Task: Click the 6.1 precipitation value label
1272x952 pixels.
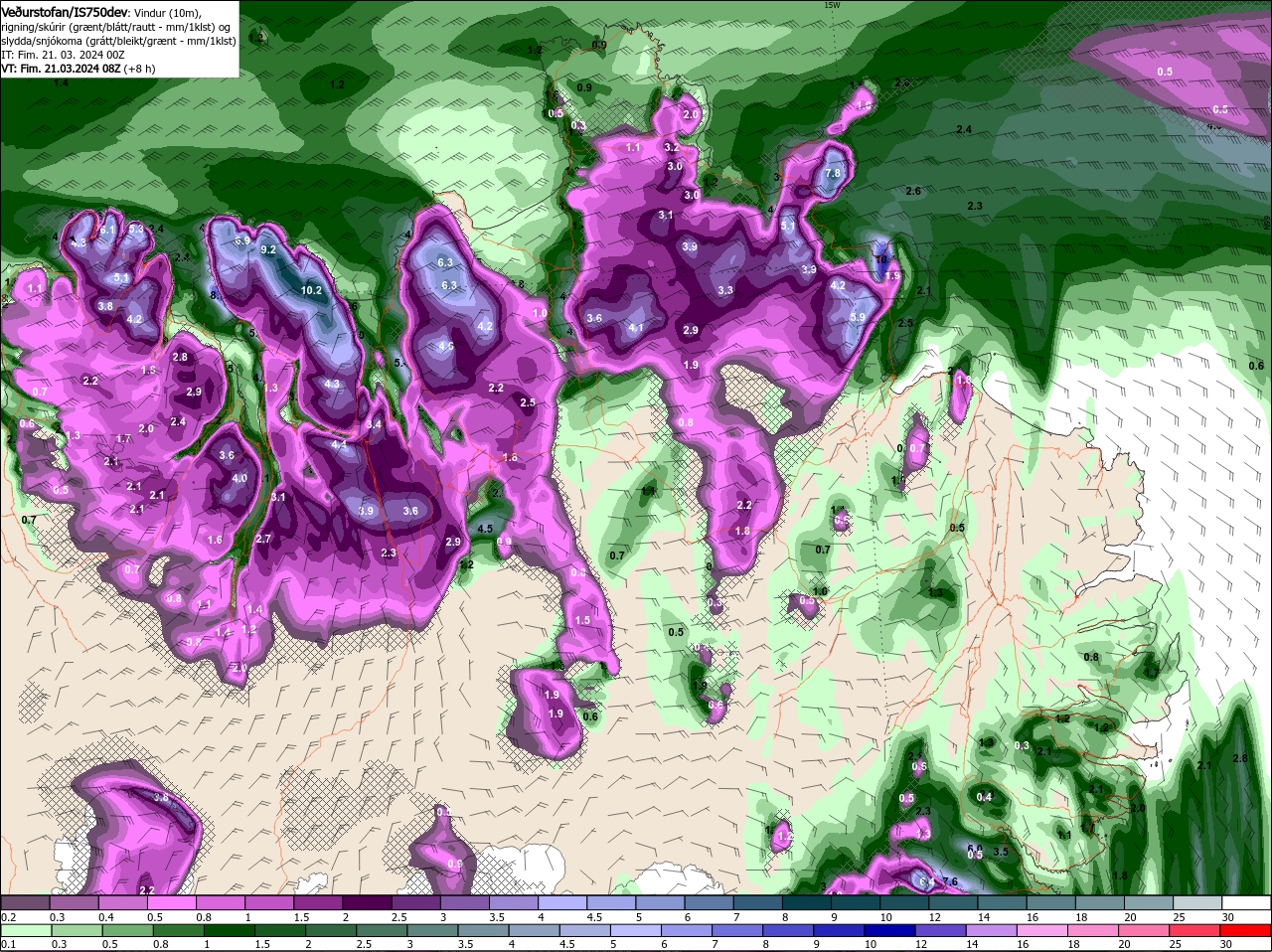Action: click(108, 230)
